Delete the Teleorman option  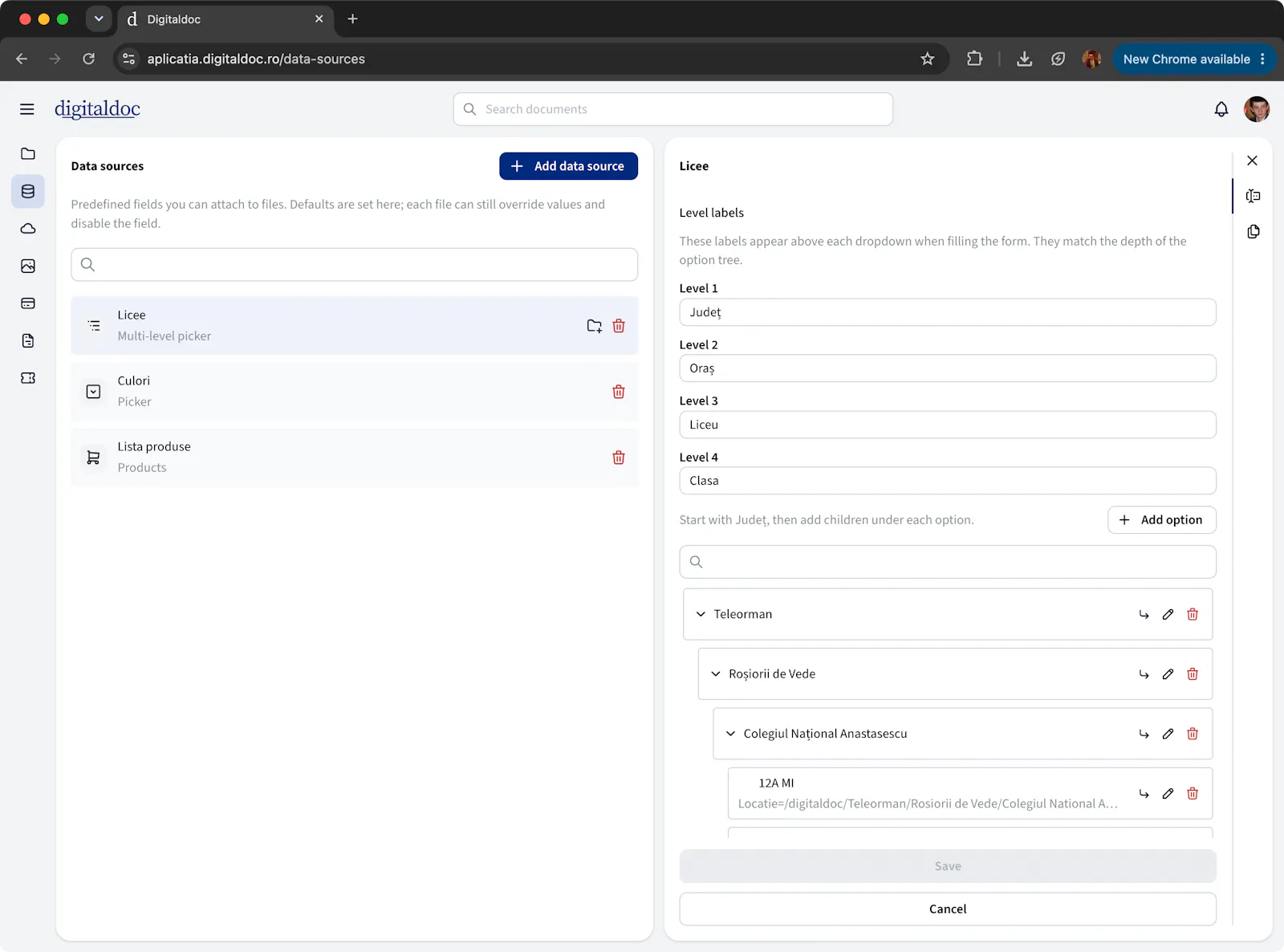pos(1193,614)
